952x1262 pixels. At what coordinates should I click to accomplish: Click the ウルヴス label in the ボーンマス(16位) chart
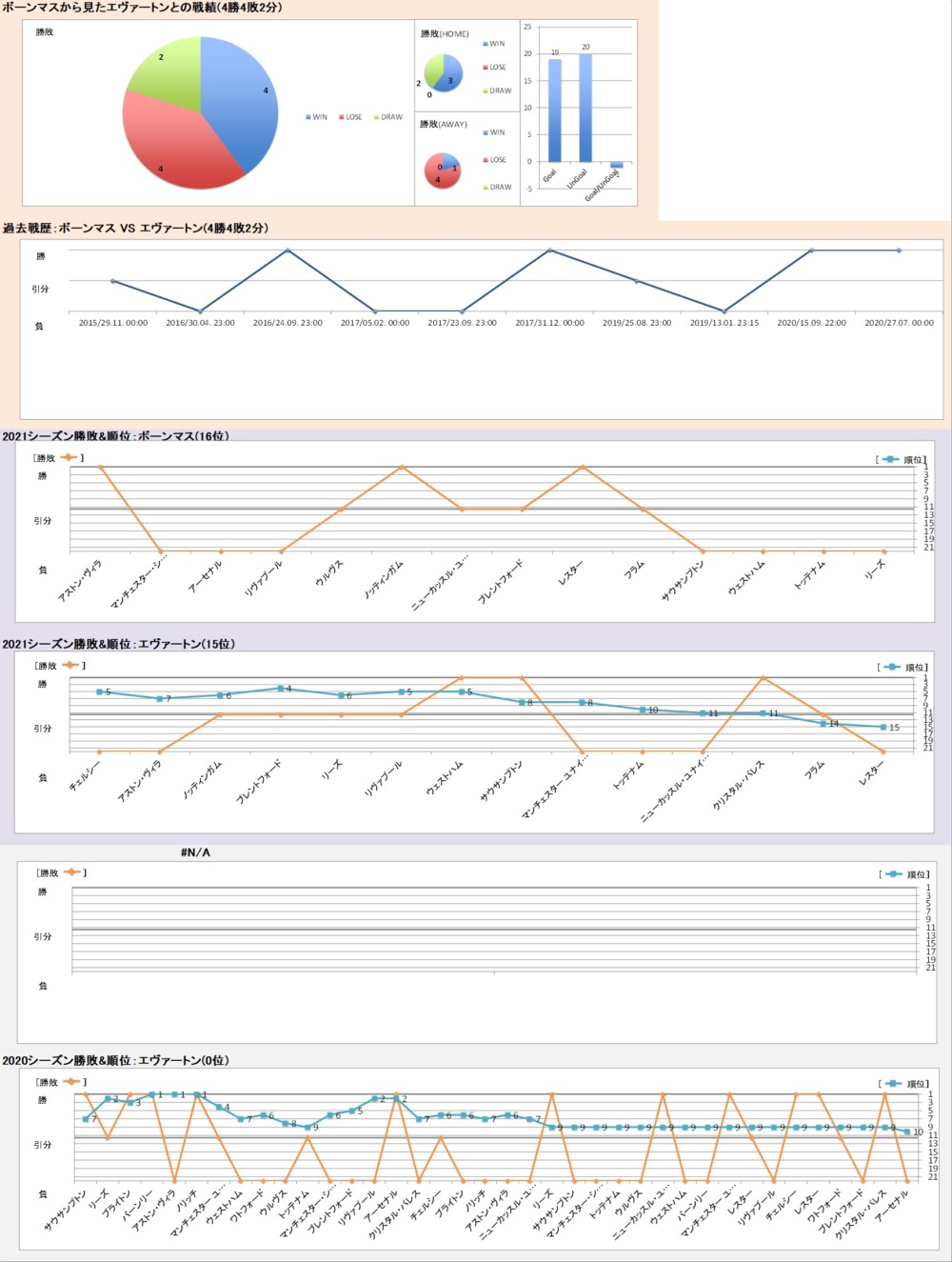pyautogui.click(x=329, y=571)
